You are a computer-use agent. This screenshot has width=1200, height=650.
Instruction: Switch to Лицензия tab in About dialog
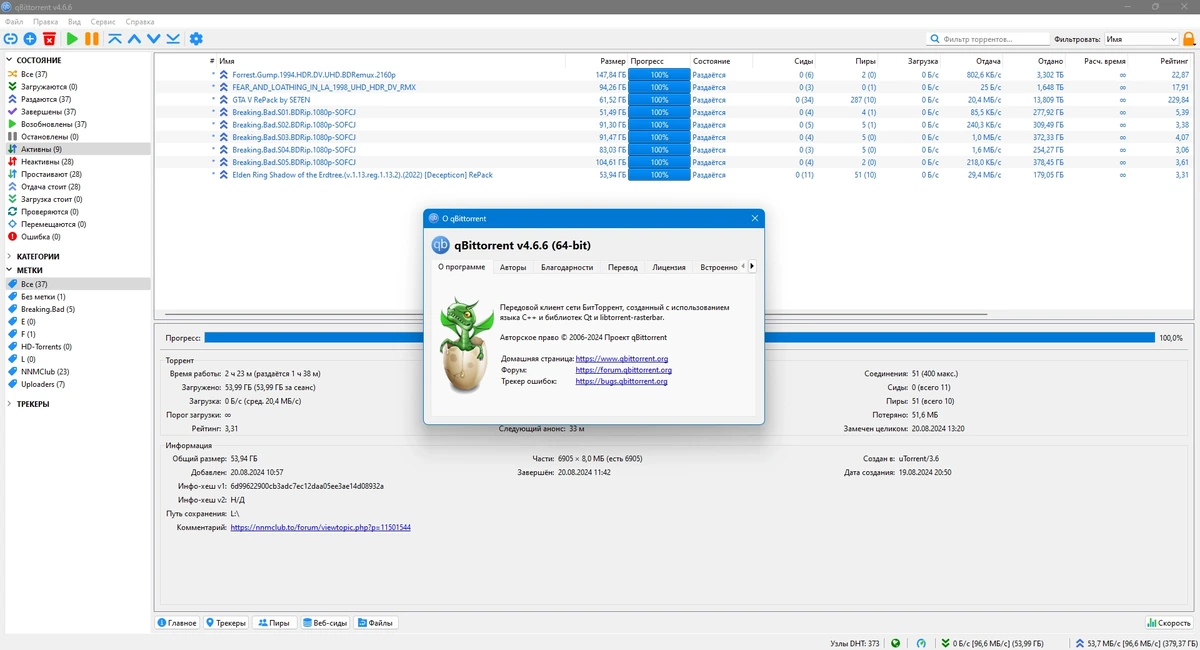pyautogui.click(x=669, y=267)
